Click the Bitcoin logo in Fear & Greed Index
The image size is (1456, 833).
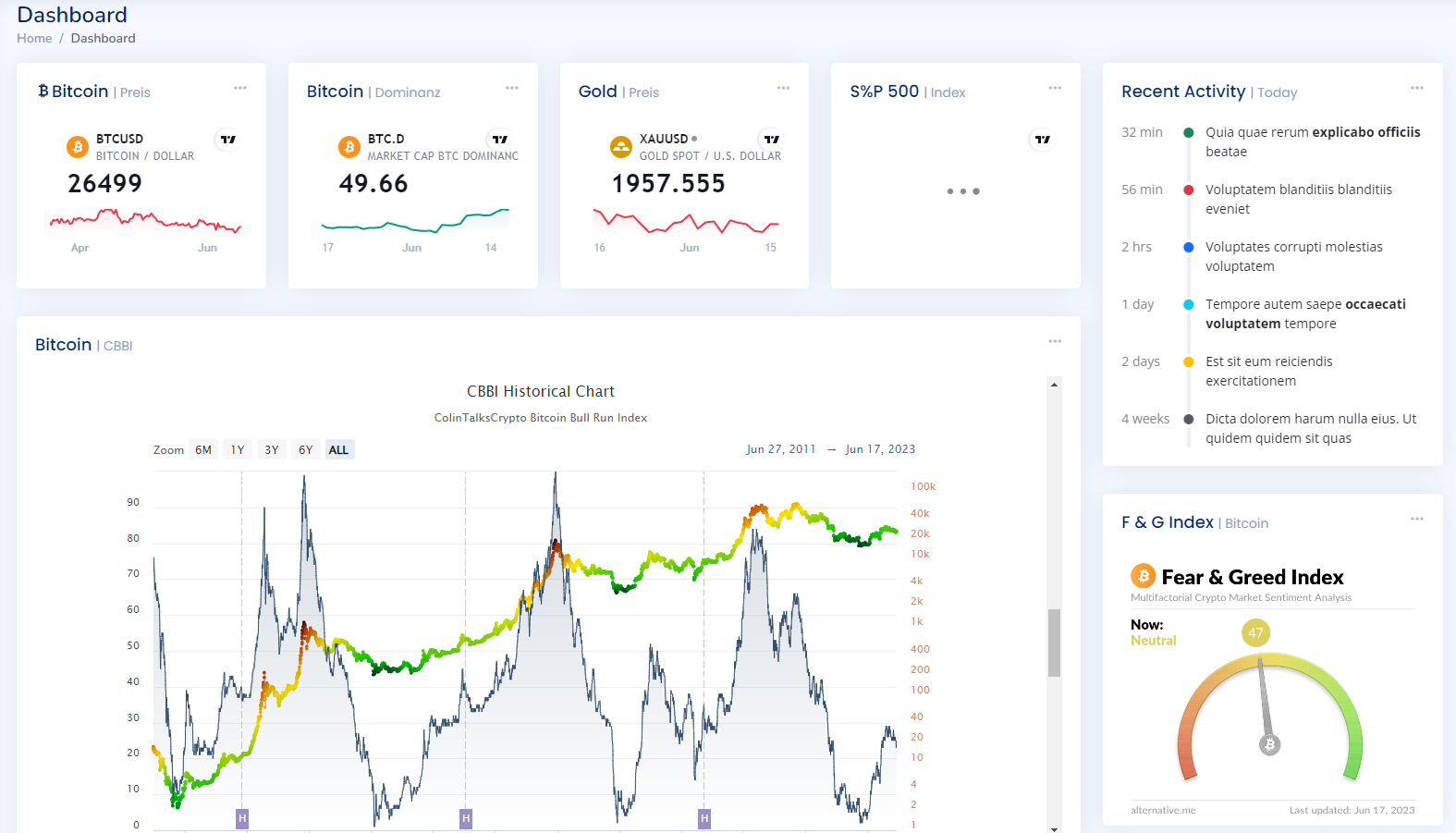point(1143,576)
